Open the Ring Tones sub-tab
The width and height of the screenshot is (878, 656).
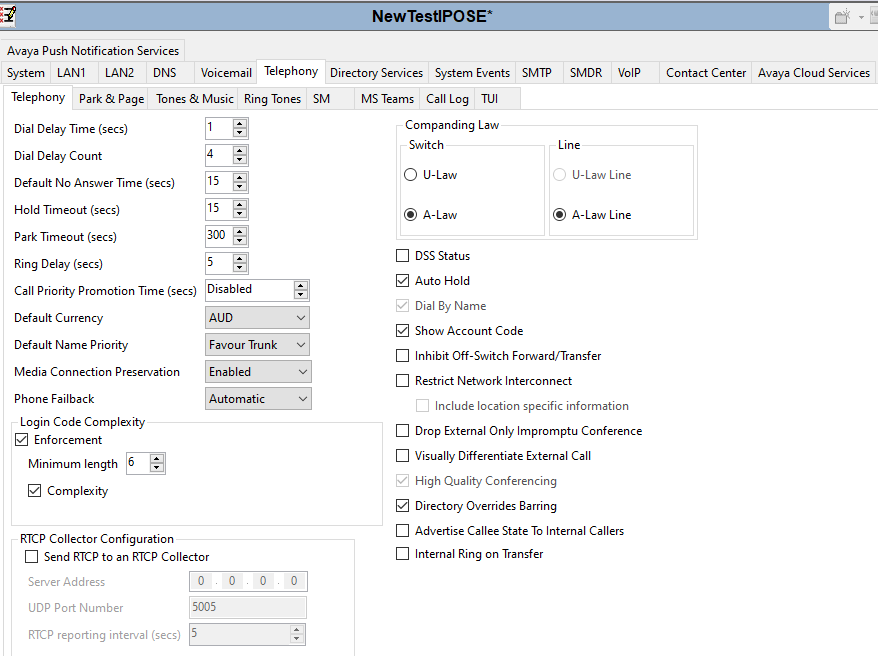(272, 99)
